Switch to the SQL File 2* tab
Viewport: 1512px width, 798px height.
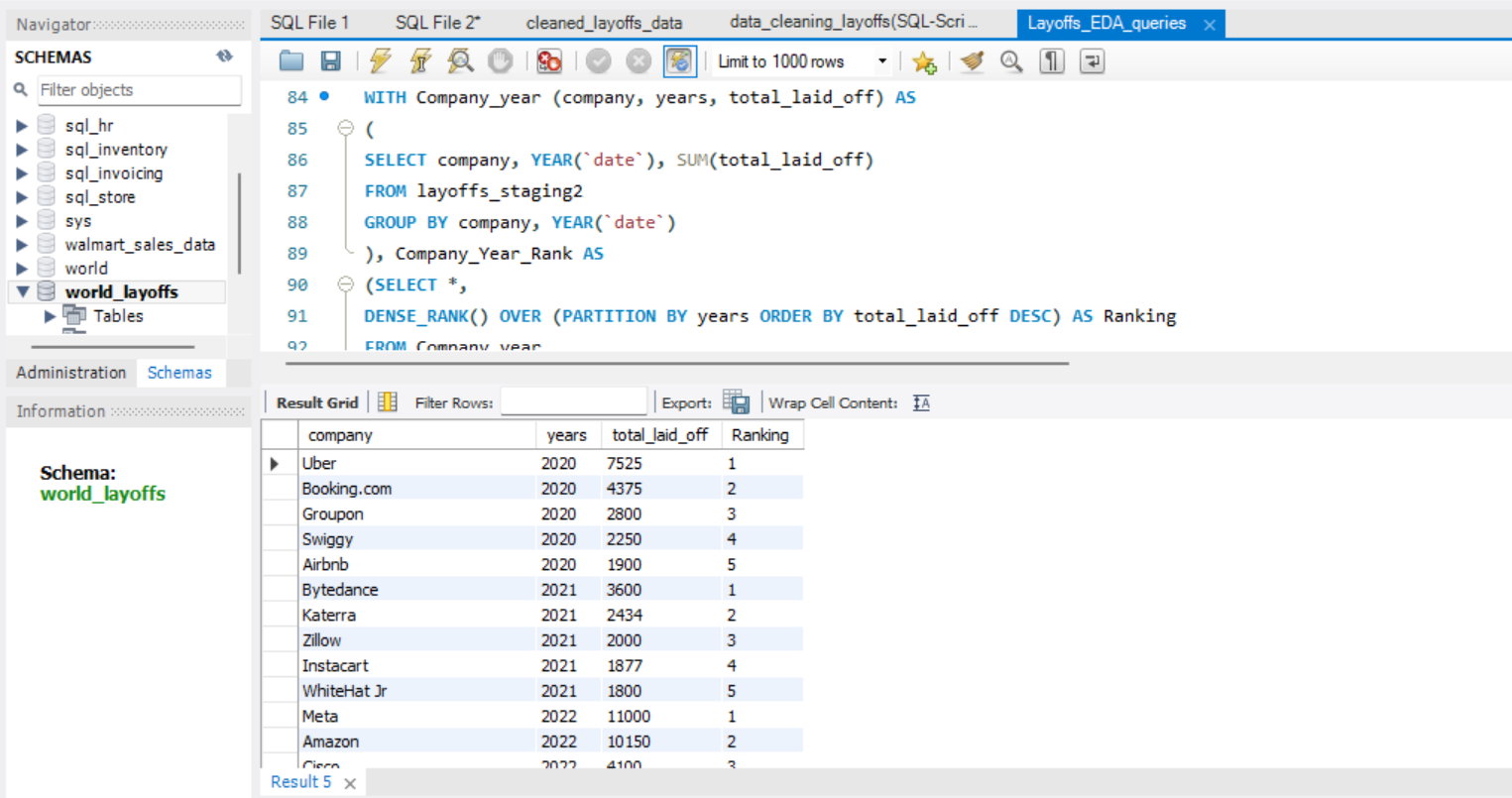[438, 23]
